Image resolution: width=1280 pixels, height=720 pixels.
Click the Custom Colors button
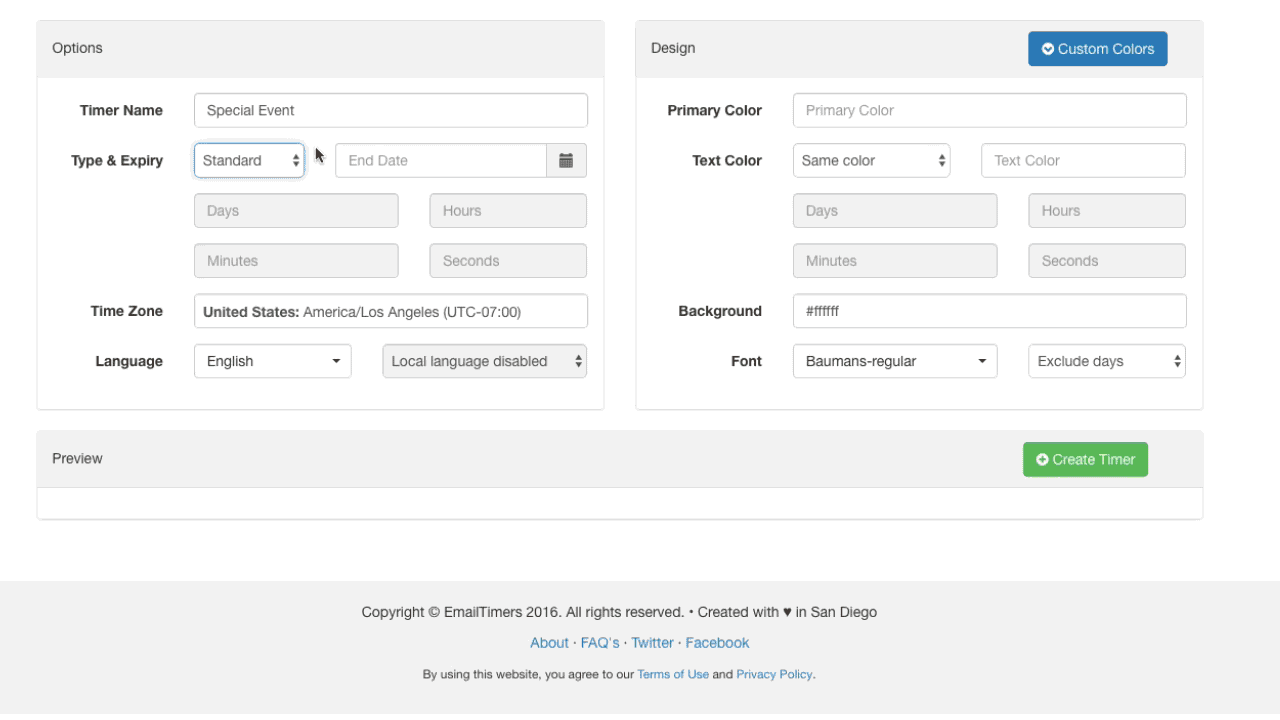1097,49
